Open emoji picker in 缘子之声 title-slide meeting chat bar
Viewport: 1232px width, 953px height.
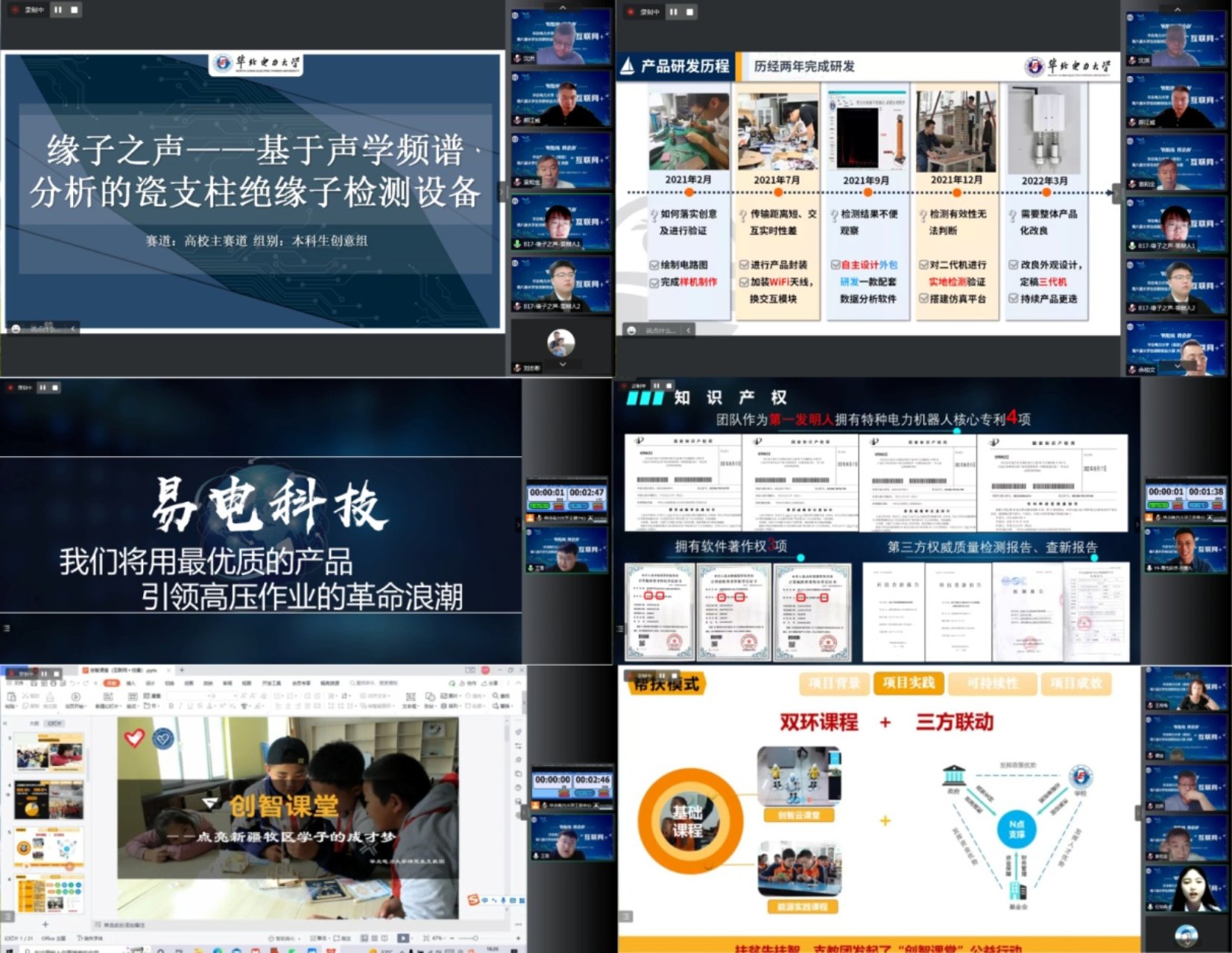click(x=16, y=329)
